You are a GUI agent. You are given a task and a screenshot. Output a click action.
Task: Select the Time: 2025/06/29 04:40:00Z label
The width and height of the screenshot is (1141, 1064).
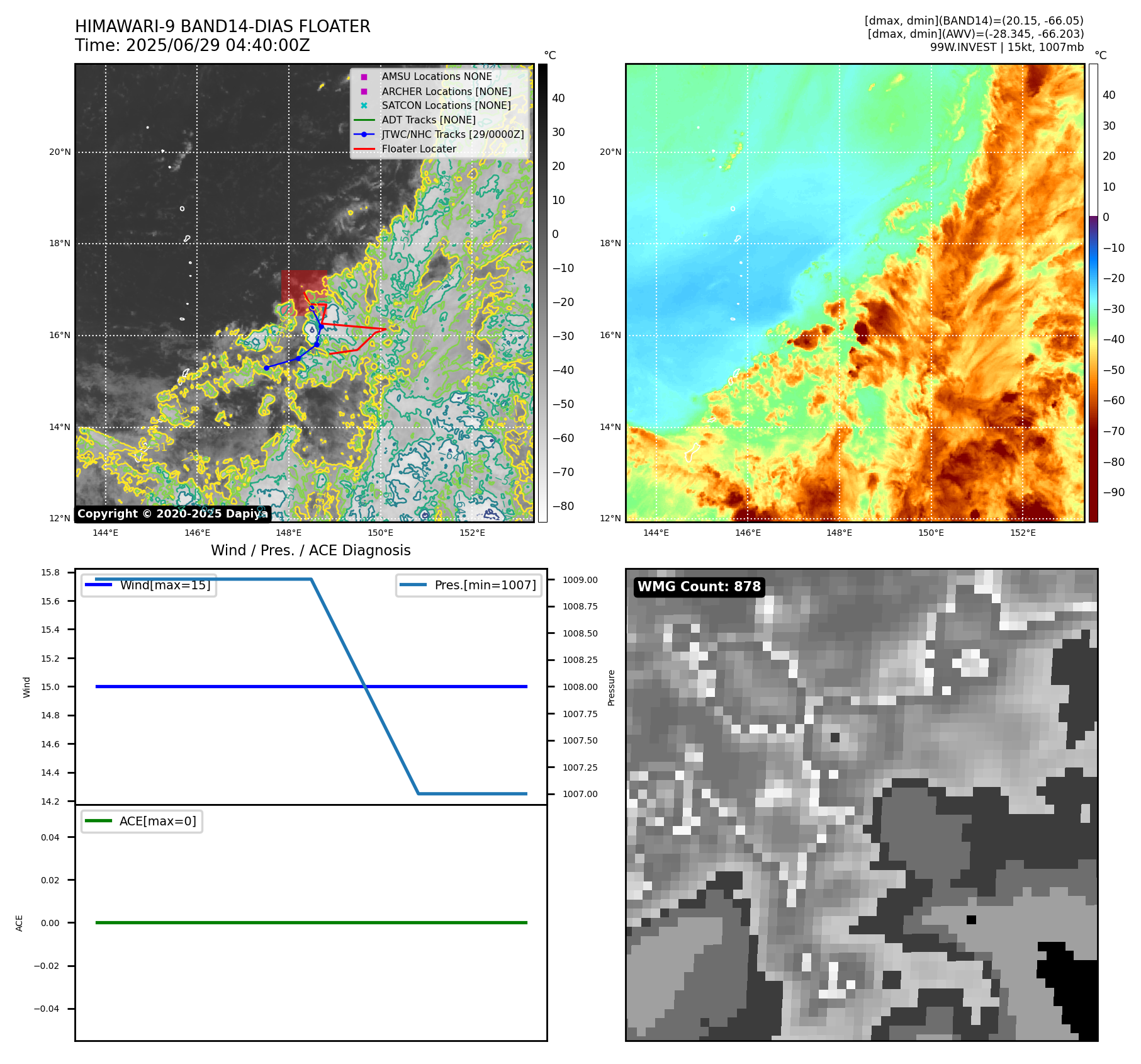193,45
